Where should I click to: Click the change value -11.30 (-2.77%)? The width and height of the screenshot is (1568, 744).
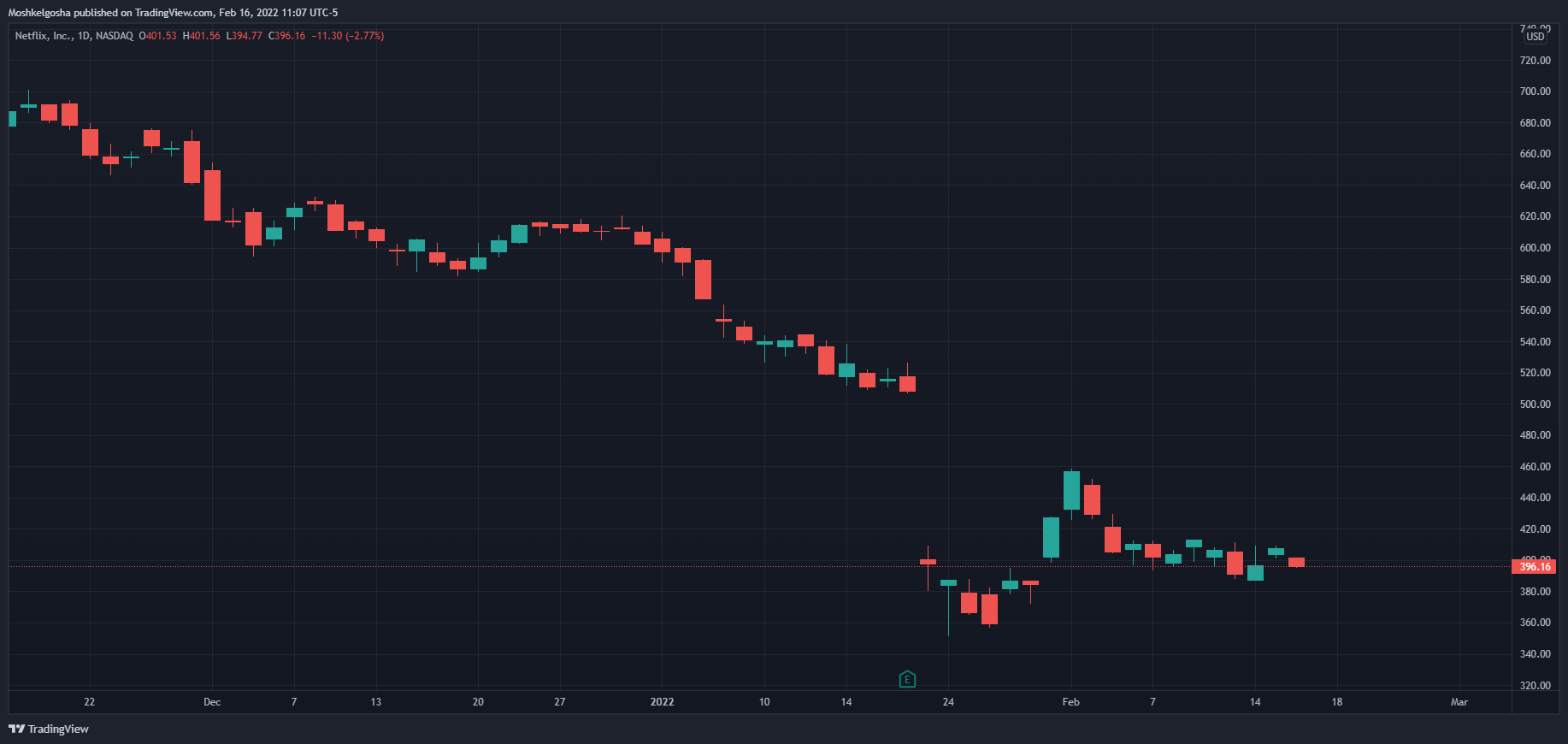(347, 36)
